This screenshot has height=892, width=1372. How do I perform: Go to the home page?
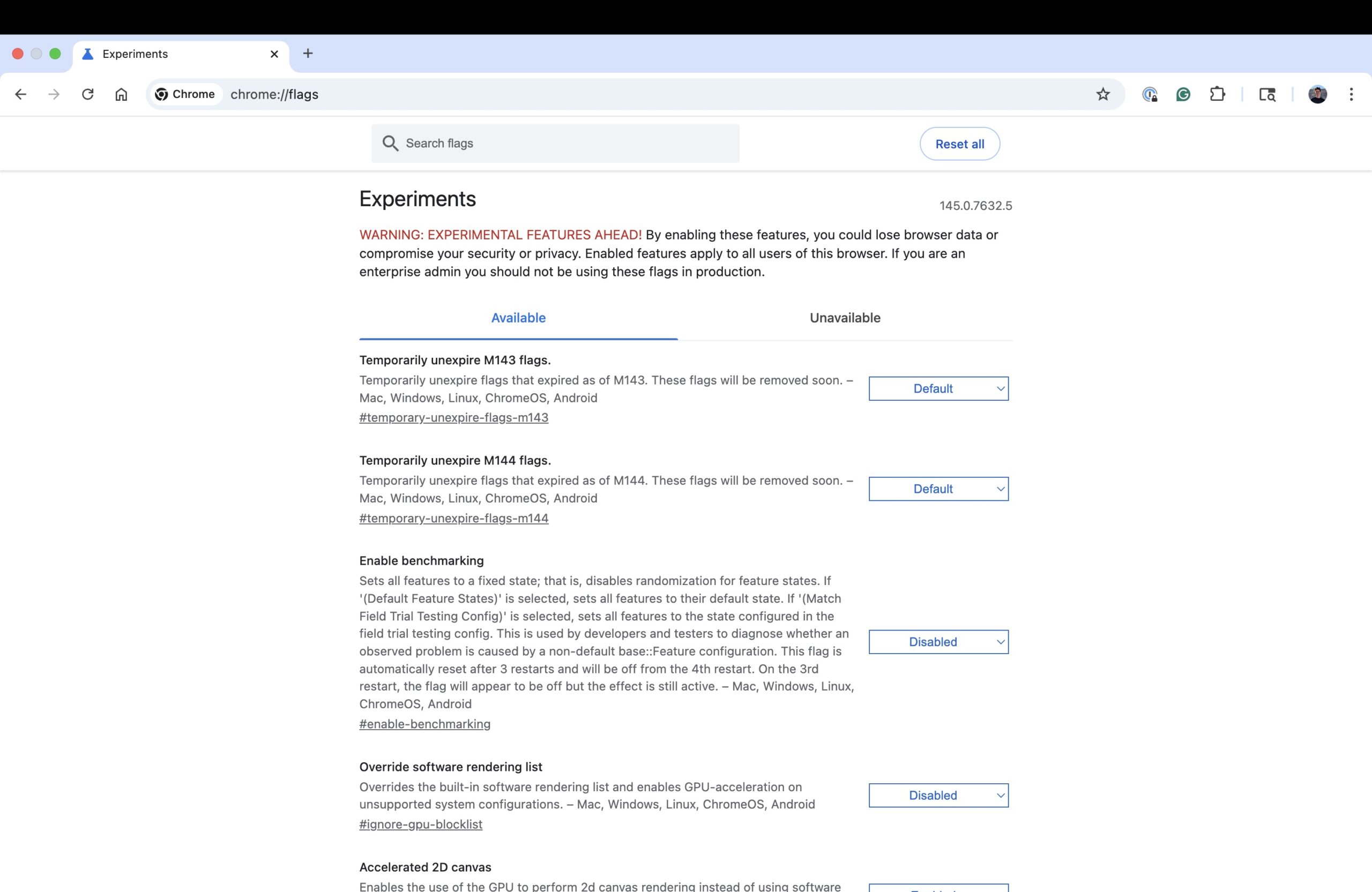[121, 94]
